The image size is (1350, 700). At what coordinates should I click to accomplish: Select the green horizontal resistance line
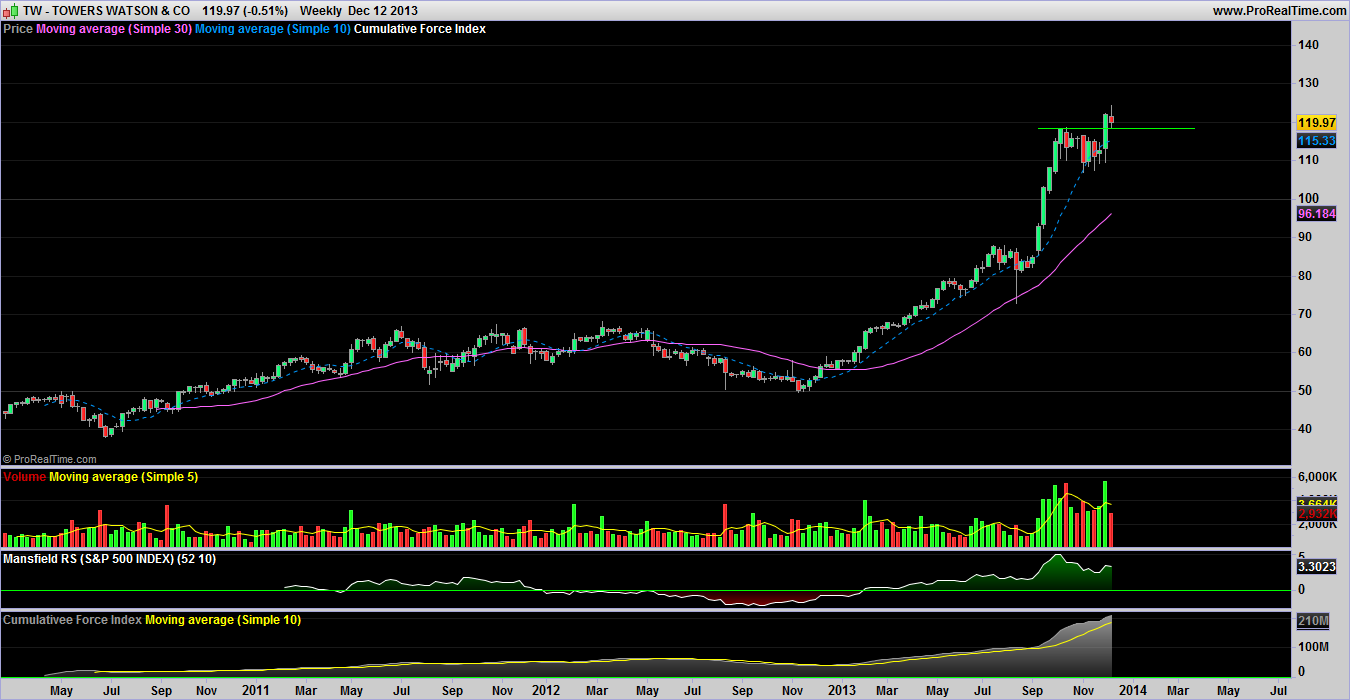(1150, 128)
